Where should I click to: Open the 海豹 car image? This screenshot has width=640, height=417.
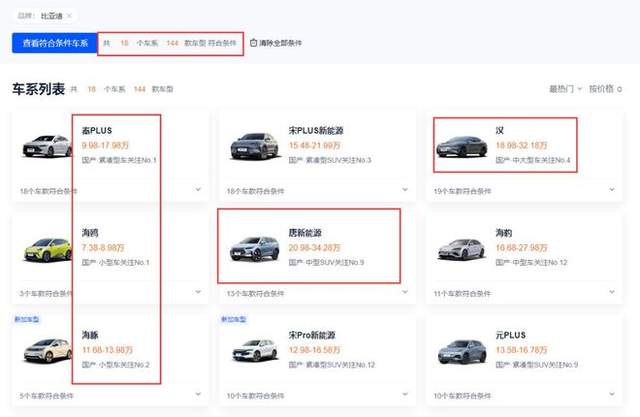[462, 249]
